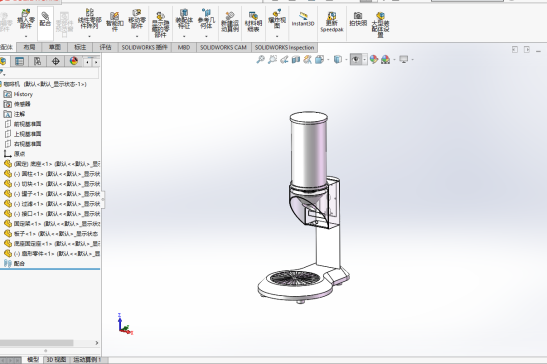
Task: Switch to the Model (模型) bottom tab
Action: (33, 360)
